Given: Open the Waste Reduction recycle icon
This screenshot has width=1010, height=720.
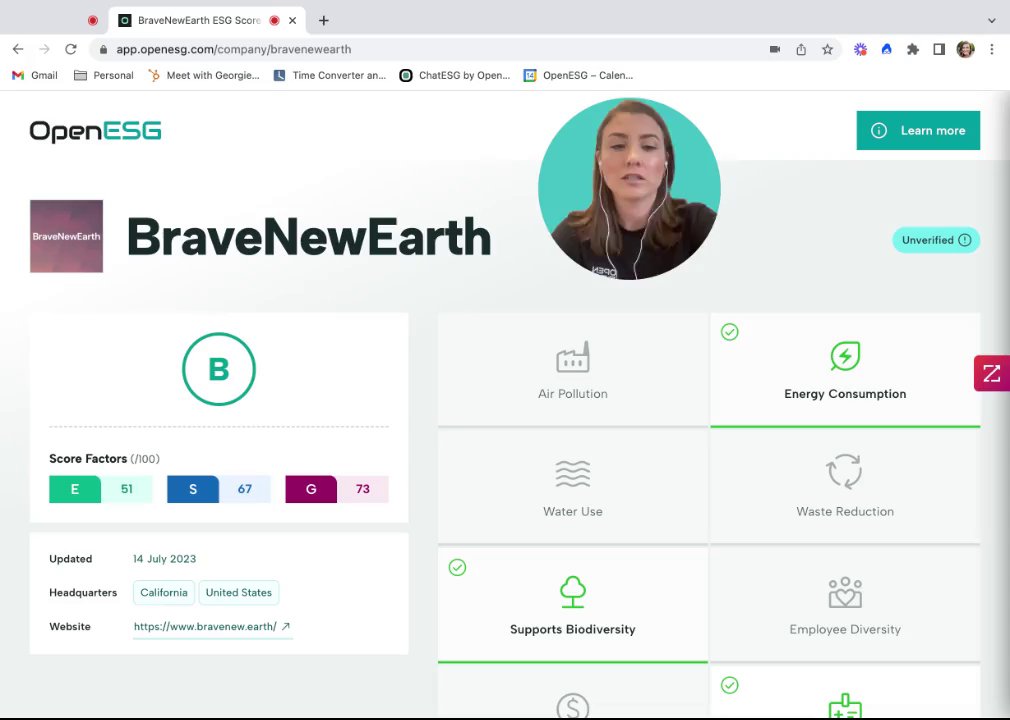Looking at the screenshot, I should pyautogui.click(x=844, y=472).
